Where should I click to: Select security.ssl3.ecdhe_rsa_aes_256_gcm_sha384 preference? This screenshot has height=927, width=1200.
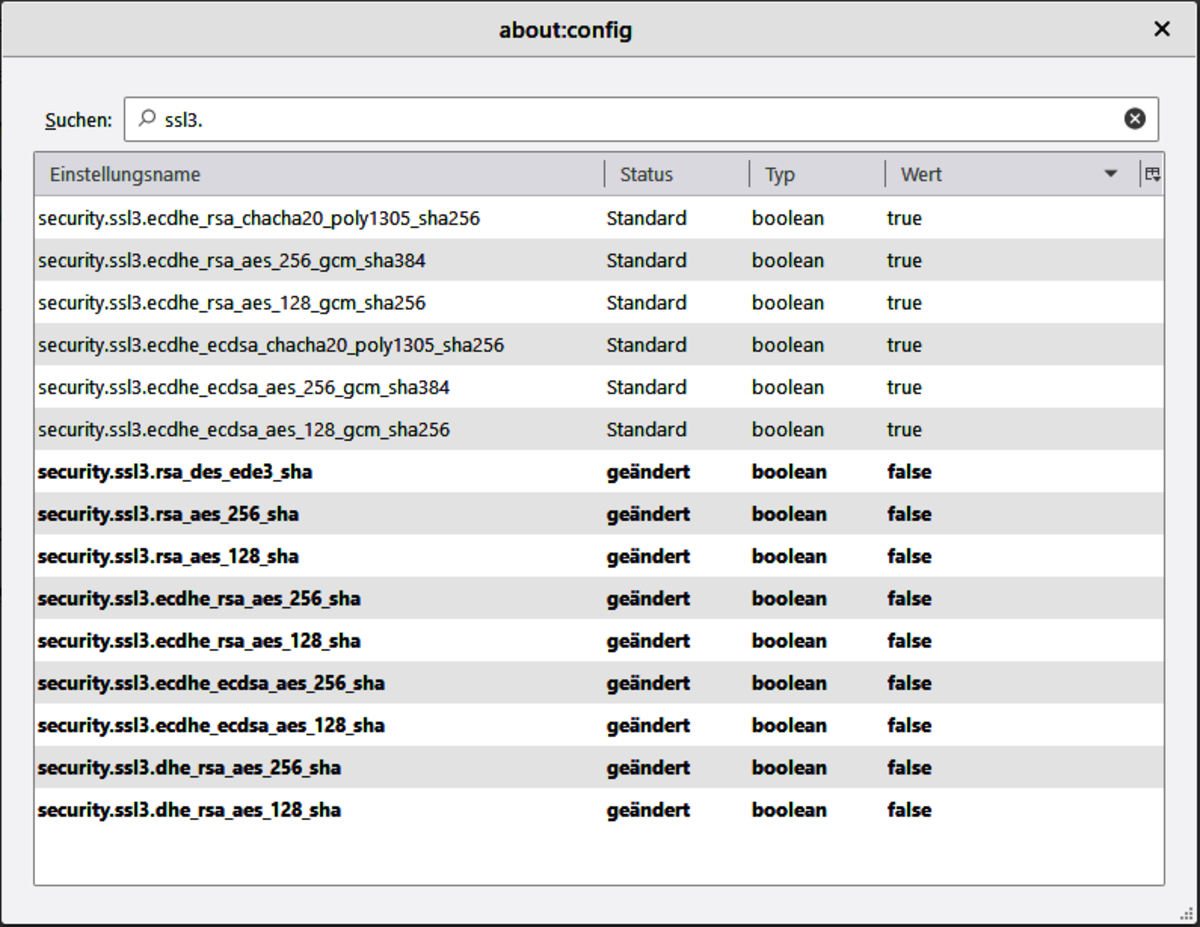[599, 260]
